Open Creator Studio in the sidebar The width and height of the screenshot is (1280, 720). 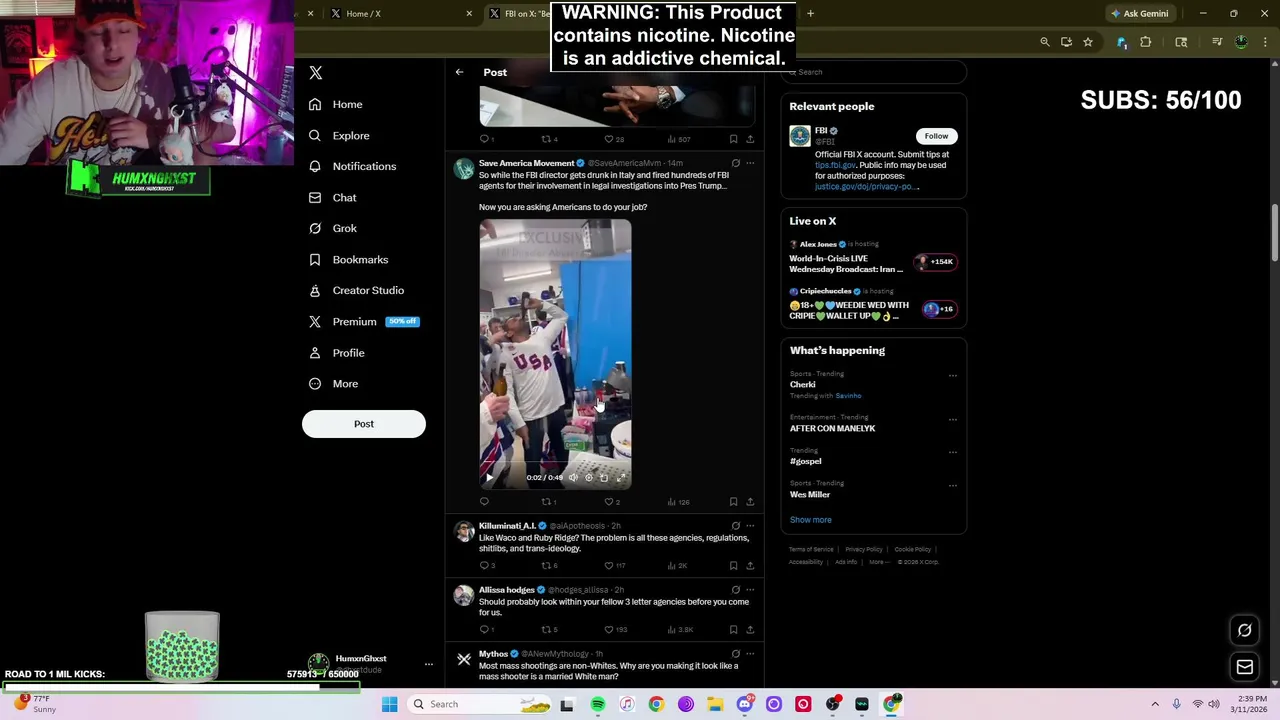click(357, 290)
